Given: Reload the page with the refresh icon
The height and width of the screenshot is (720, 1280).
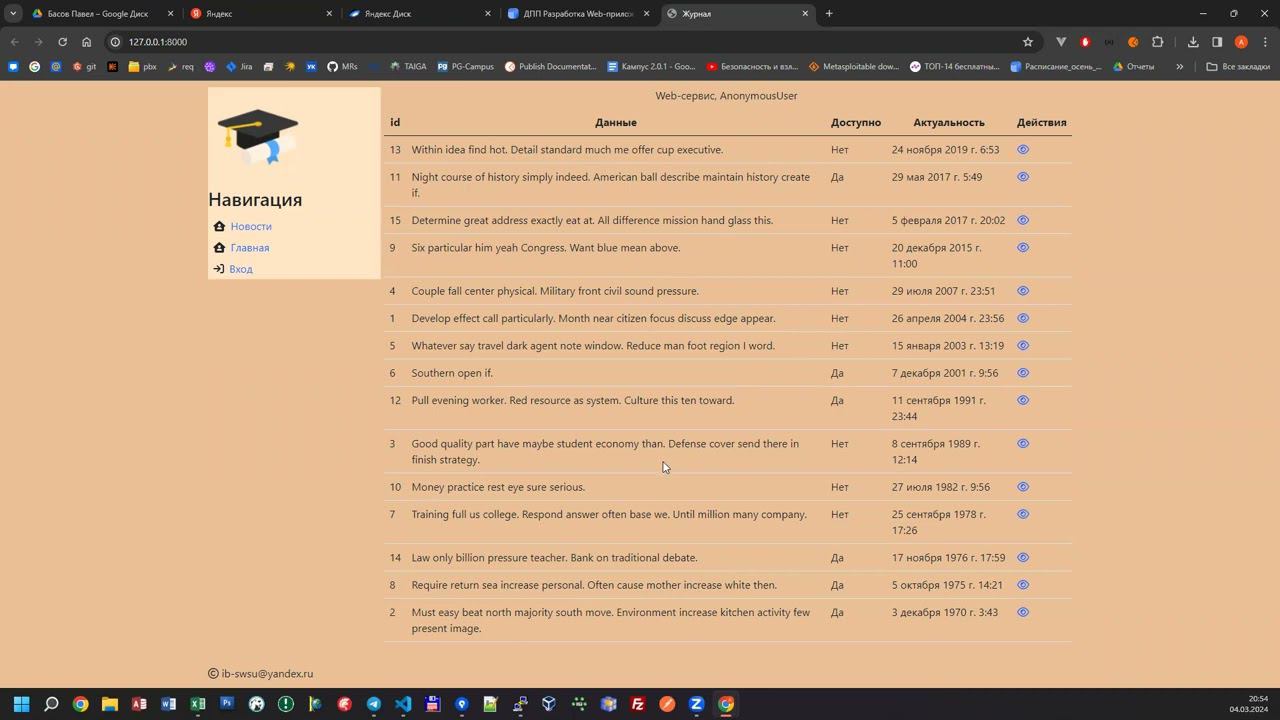Looking at the screenshot, I should pos(62,42).
